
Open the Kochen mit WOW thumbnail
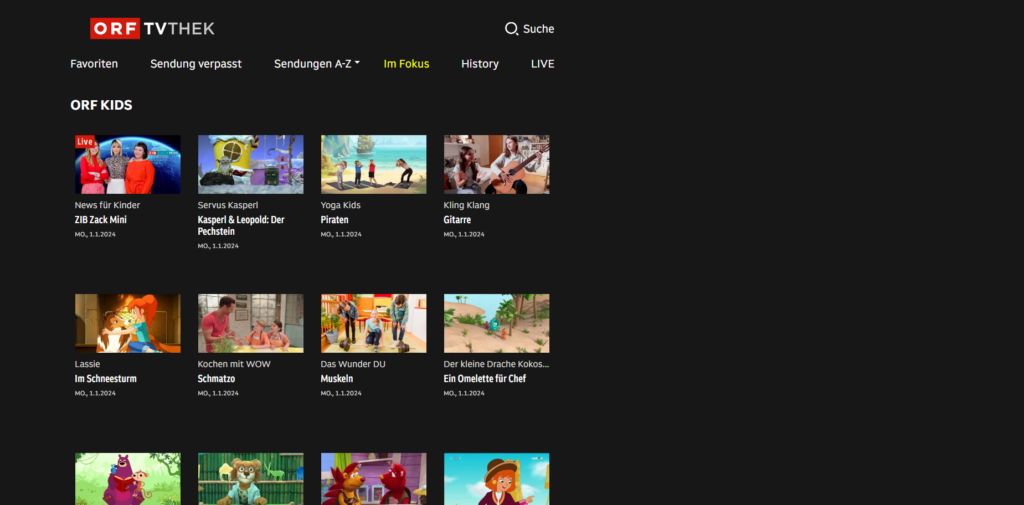(251, 323)
